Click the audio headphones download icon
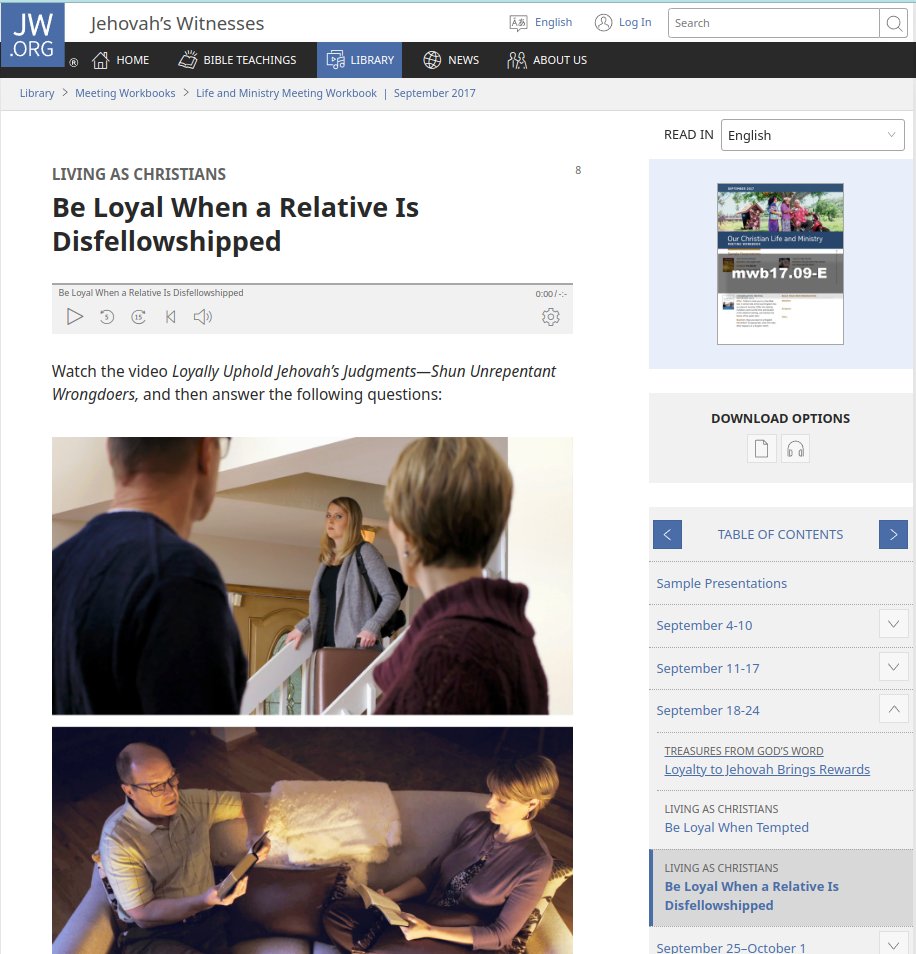Image resolution: width=916 pixels, height=954 pixels. tap(795, 449)
